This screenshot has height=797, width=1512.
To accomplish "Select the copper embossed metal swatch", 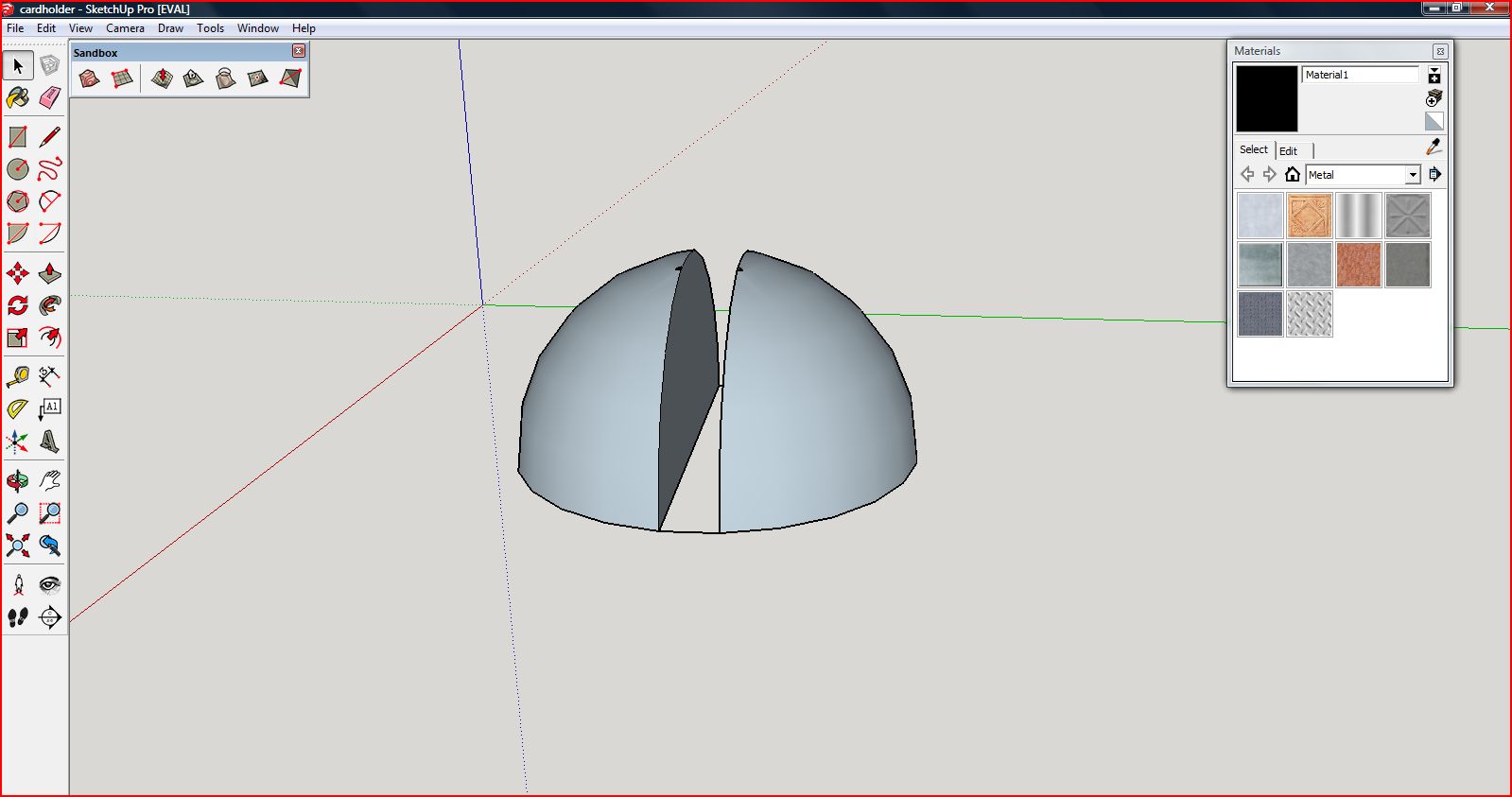I will [1310, 216].
